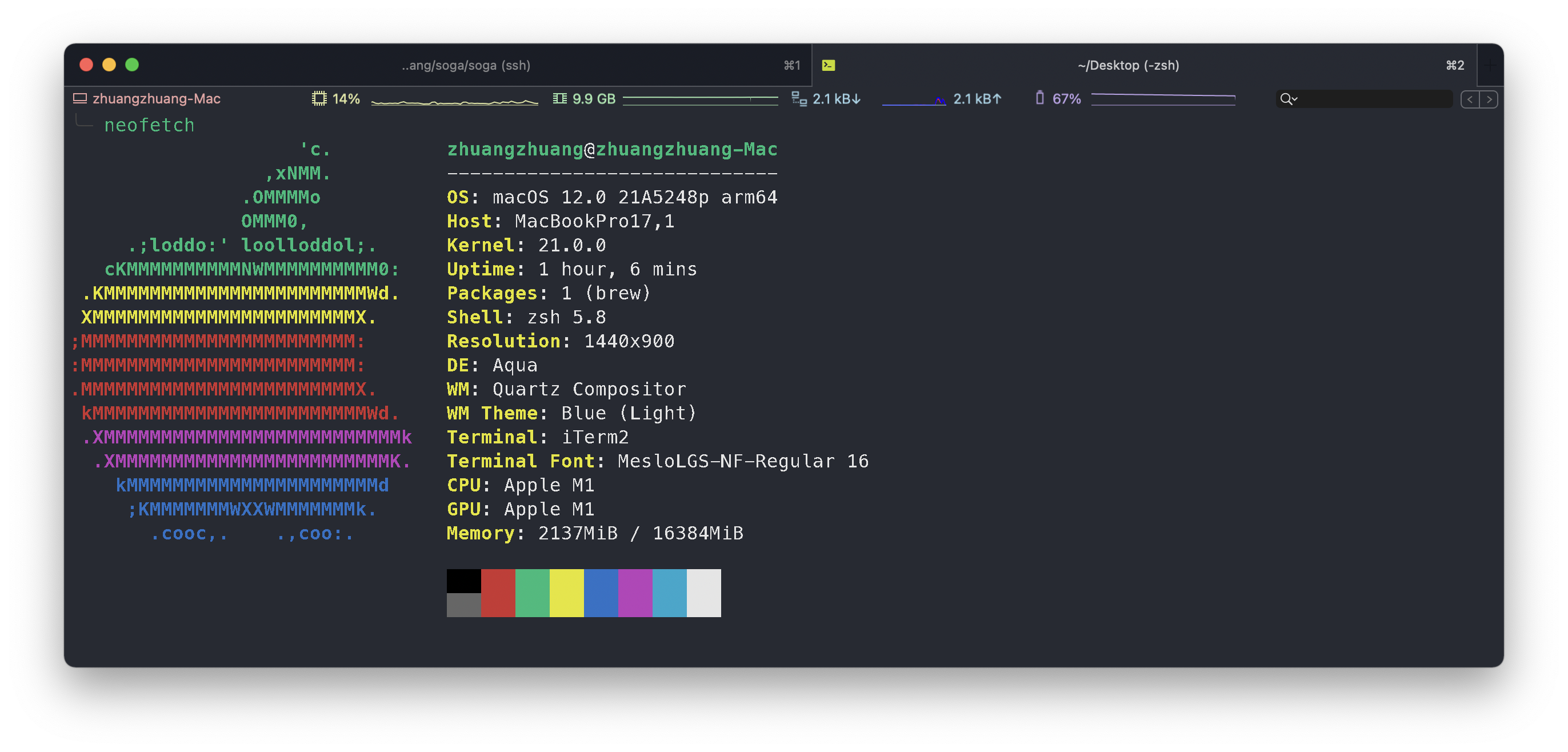Click the WM: Quartz Compositor line

point(566,389)
